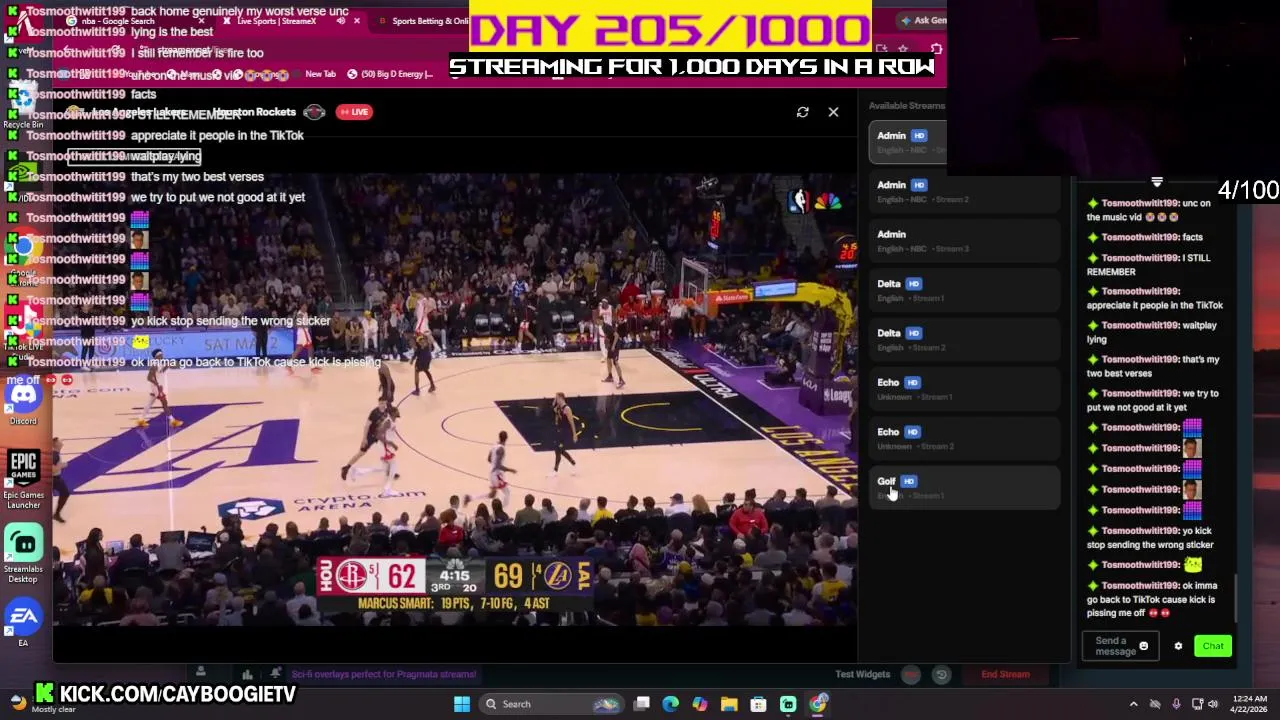Open File Explorer from taskbar

tap(729, 704)
